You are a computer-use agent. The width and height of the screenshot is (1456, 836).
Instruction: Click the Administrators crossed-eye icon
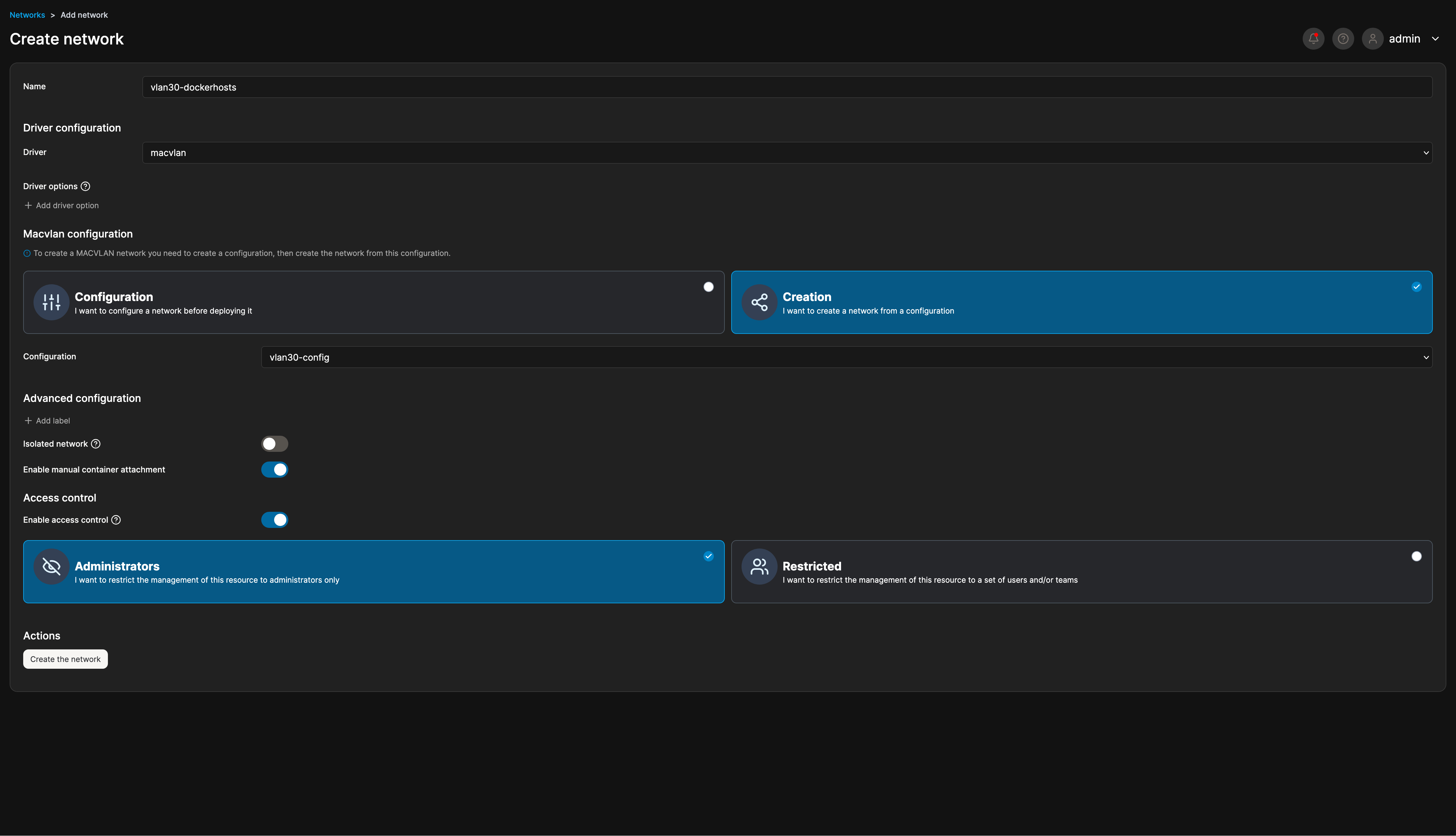(51, 567)
